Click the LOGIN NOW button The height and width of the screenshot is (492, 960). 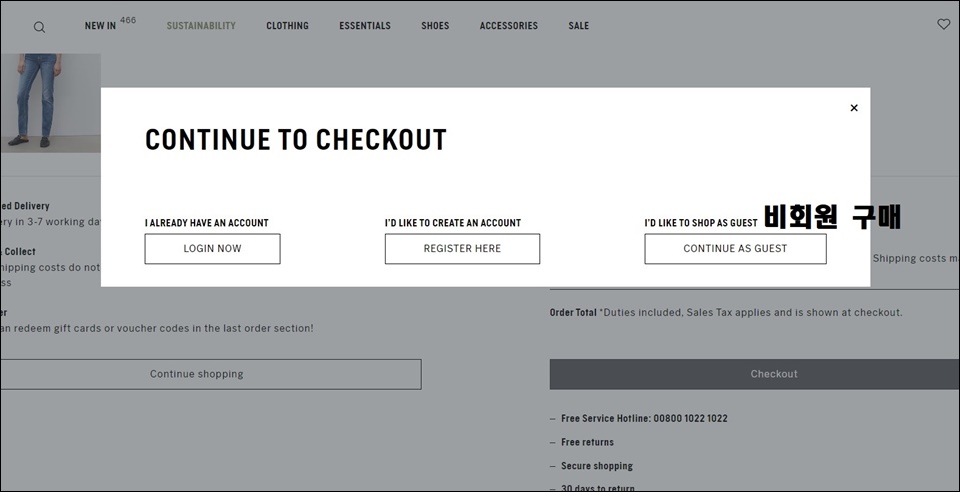coord(212,248)
